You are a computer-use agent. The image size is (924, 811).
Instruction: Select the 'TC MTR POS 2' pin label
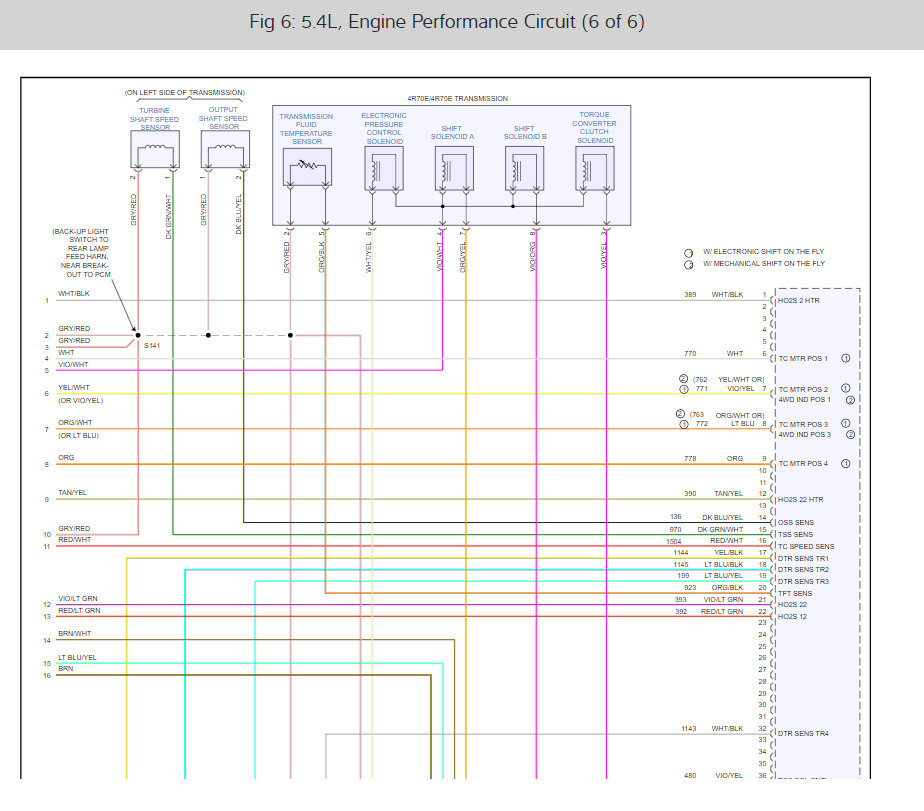coord(803,390)
